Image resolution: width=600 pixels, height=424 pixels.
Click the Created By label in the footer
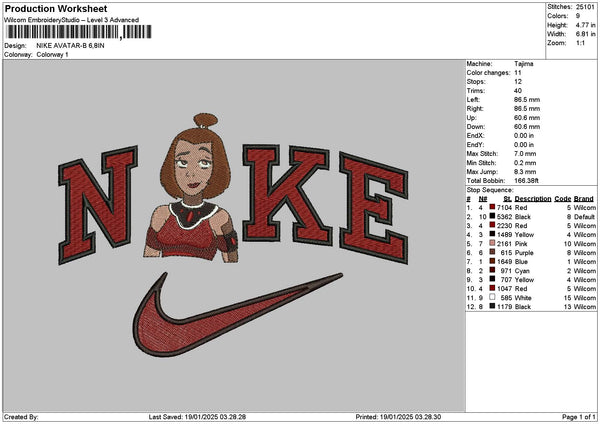[x=21, y=417]
